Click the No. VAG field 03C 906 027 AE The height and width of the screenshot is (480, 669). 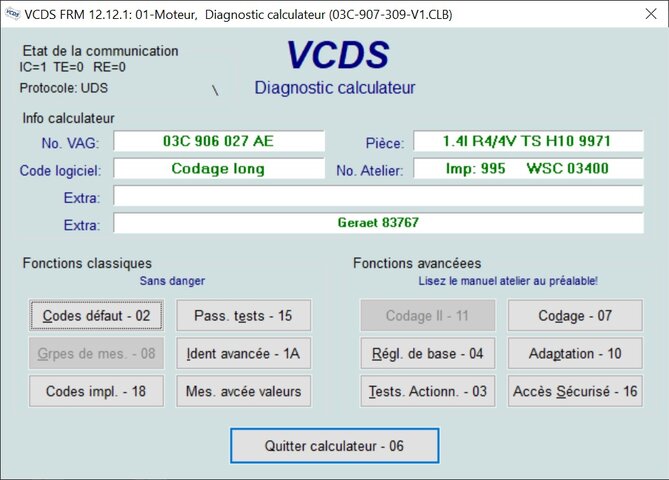[x=219, y=141]
